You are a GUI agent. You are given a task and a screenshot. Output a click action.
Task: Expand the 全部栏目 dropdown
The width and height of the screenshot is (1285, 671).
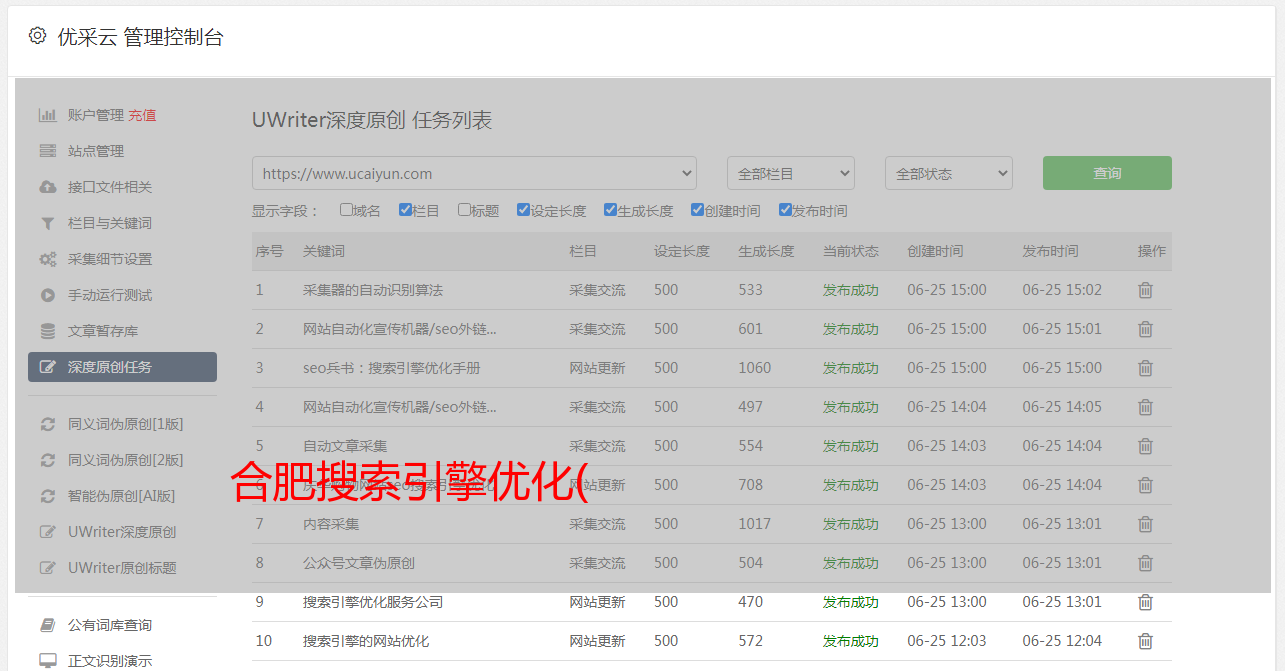click(790, 173)
